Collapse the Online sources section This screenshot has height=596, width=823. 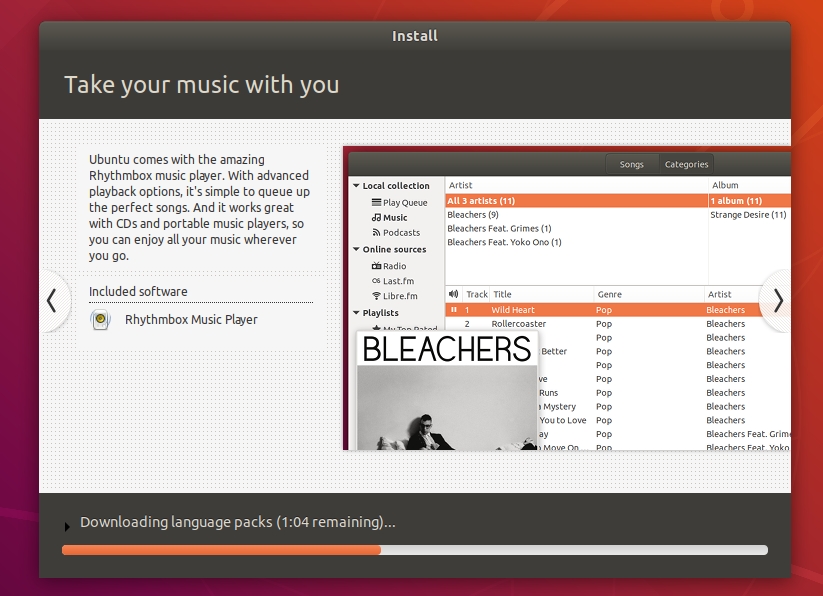point(355,250)
